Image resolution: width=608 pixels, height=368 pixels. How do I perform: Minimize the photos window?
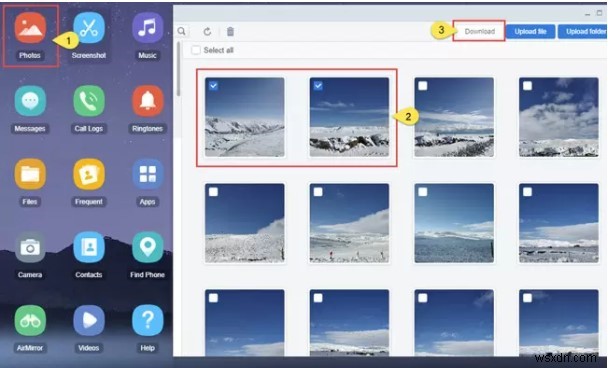(x=588, y=14)
